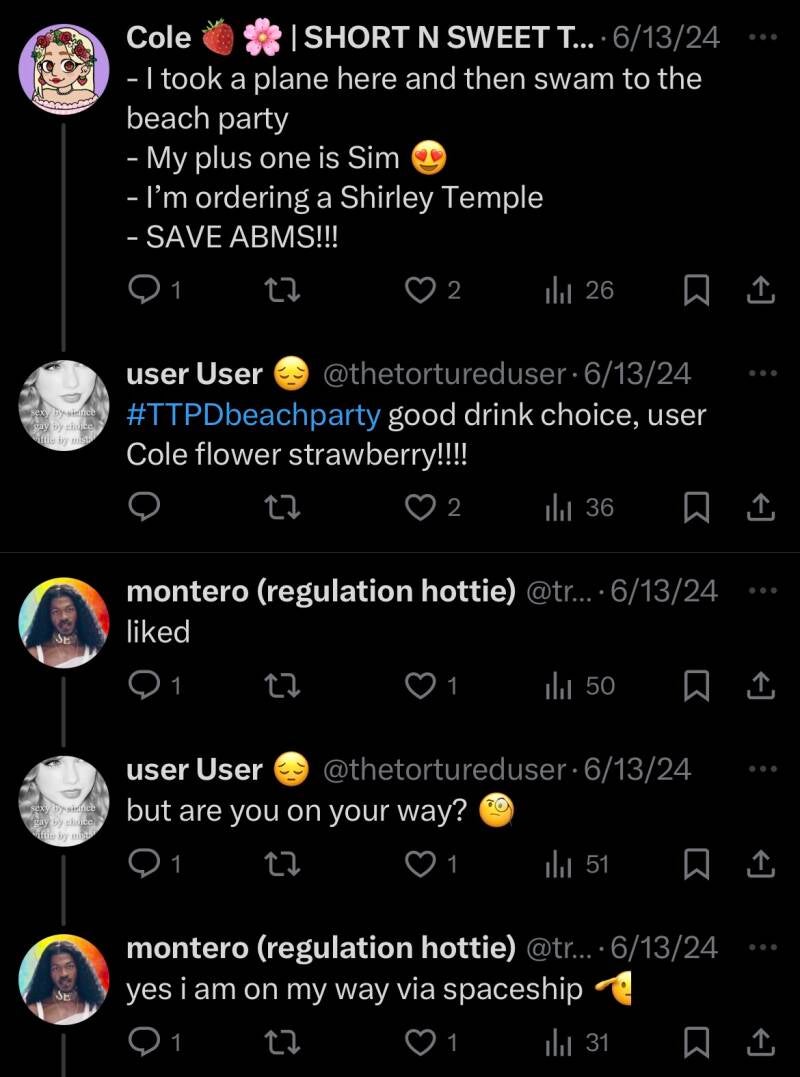This screenshot has height=1077, width=800.
Task: Open more options on montero's 'liked' tweet
Action: (762, 590)
